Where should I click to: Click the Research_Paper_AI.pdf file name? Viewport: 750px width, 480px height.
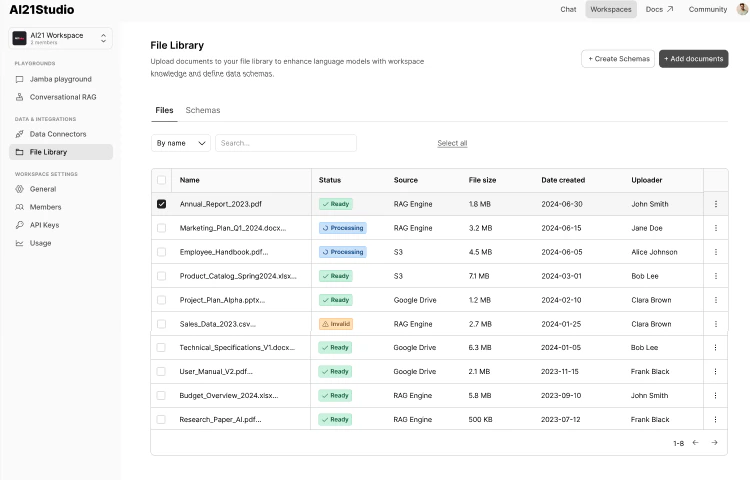(220, 419)
